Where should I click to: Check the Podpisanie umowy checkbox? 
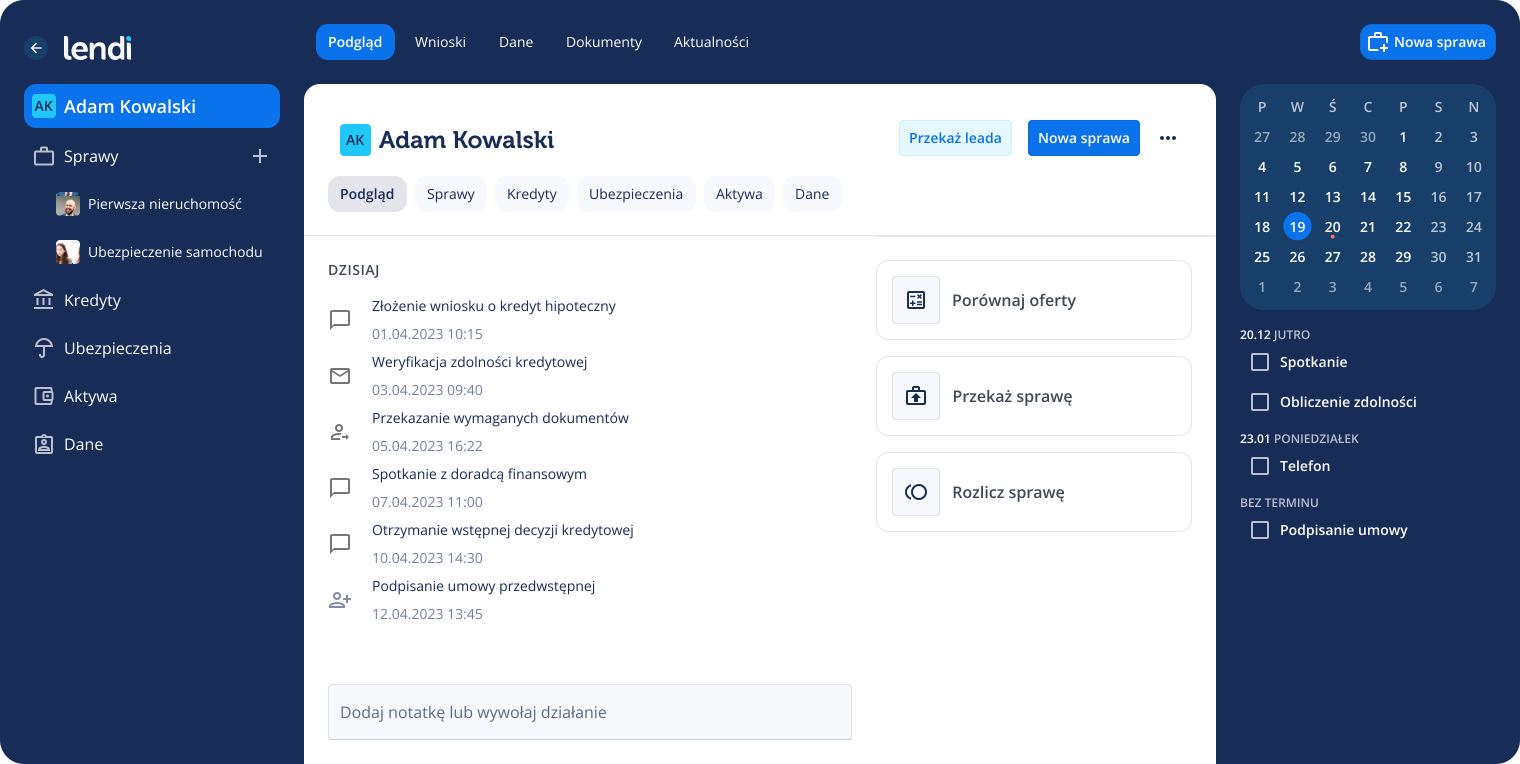click(1260, 530)
